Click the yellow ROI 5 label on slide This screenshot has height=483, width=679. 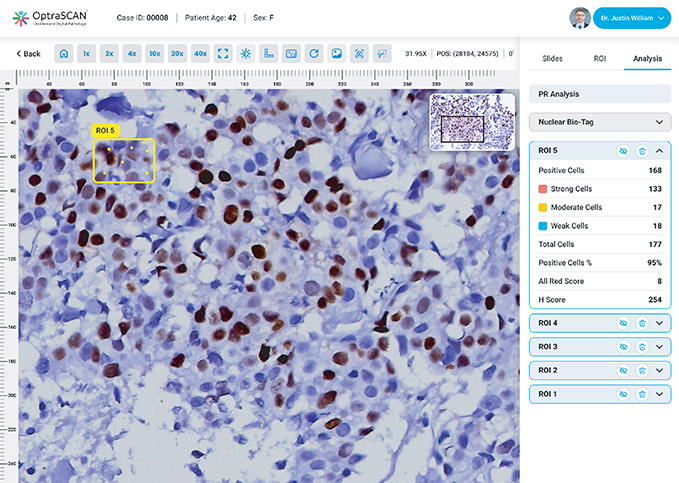tap(105, 130)
